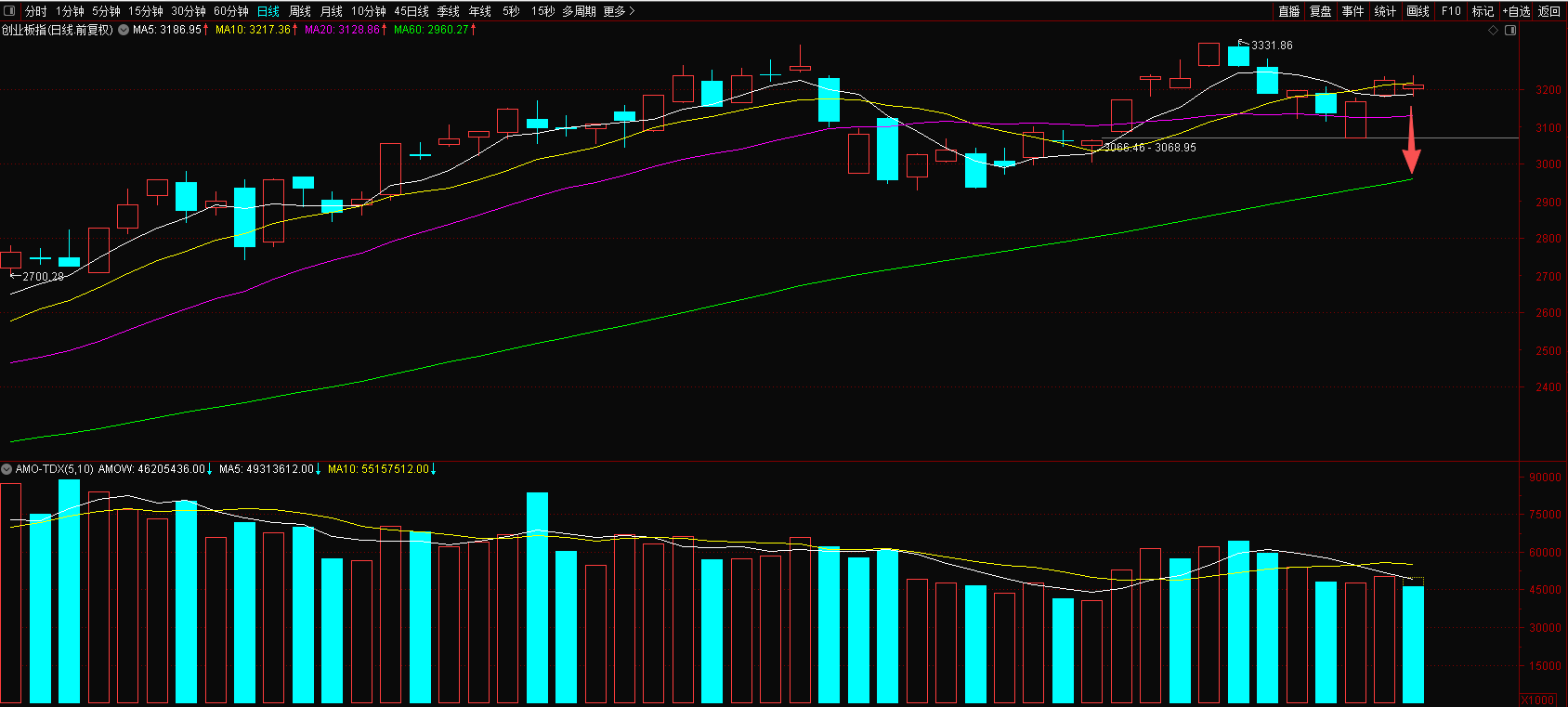Expand the AMO-TDX indicator dropdown
The height and width of the screenshot is (707, 1568).
7,469
